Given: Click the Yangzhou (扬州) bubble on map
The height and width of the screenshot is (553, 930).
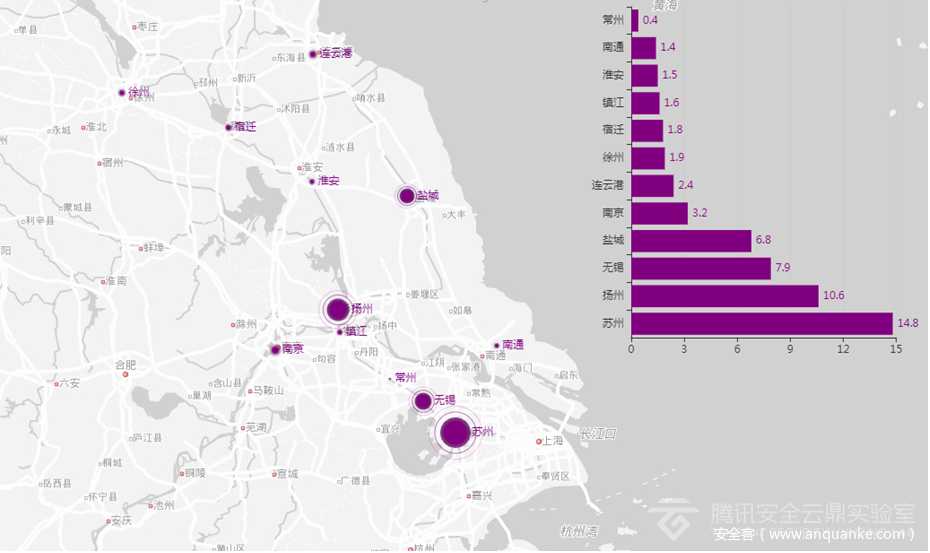Looking at the screenshot, I should [x=338, y=310].
